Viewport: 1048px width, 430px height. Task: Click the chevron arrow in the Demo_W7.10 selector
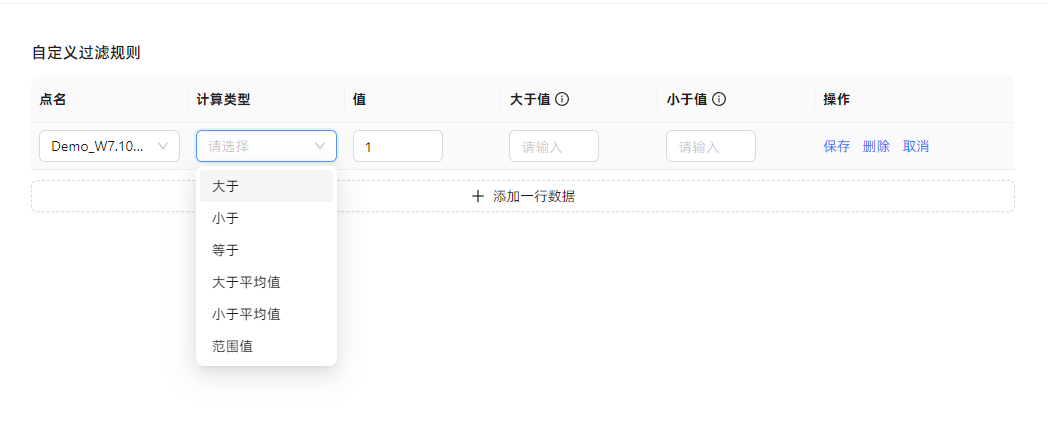pyautogui.click(x=164, y=146)
